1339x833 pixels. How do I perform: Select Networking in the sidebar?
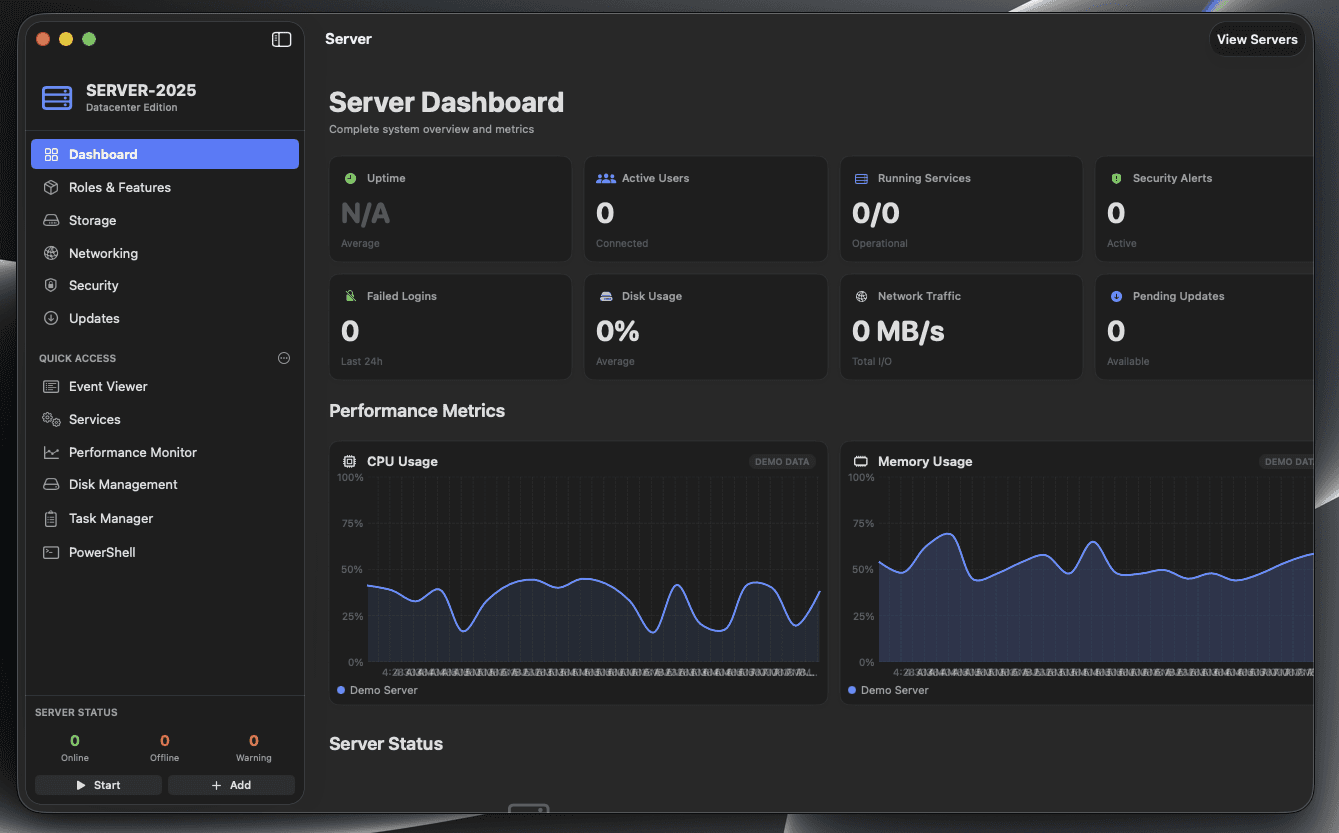(165, 253)
